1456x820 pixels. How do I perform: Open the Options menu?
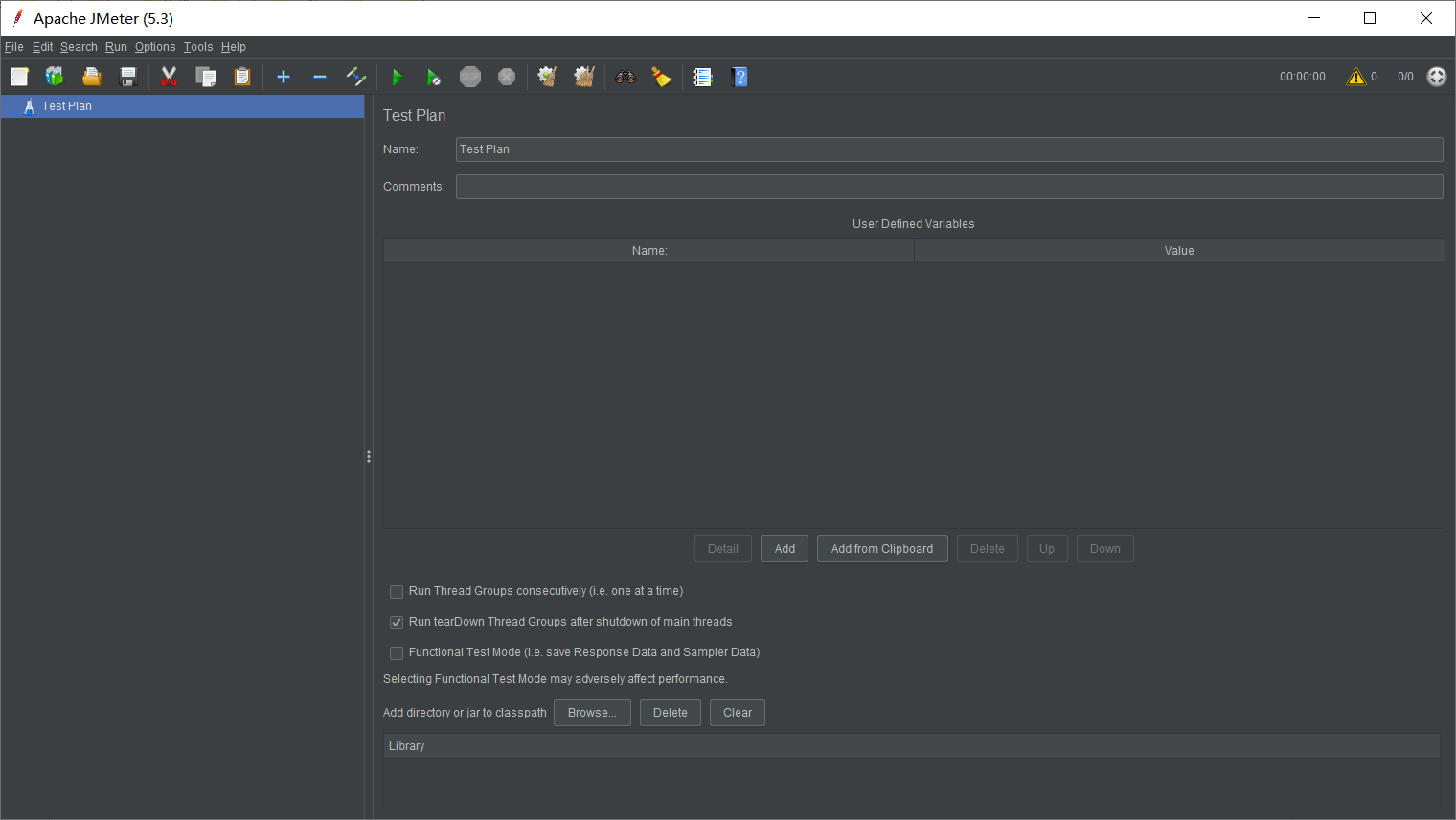click(155, 47)
